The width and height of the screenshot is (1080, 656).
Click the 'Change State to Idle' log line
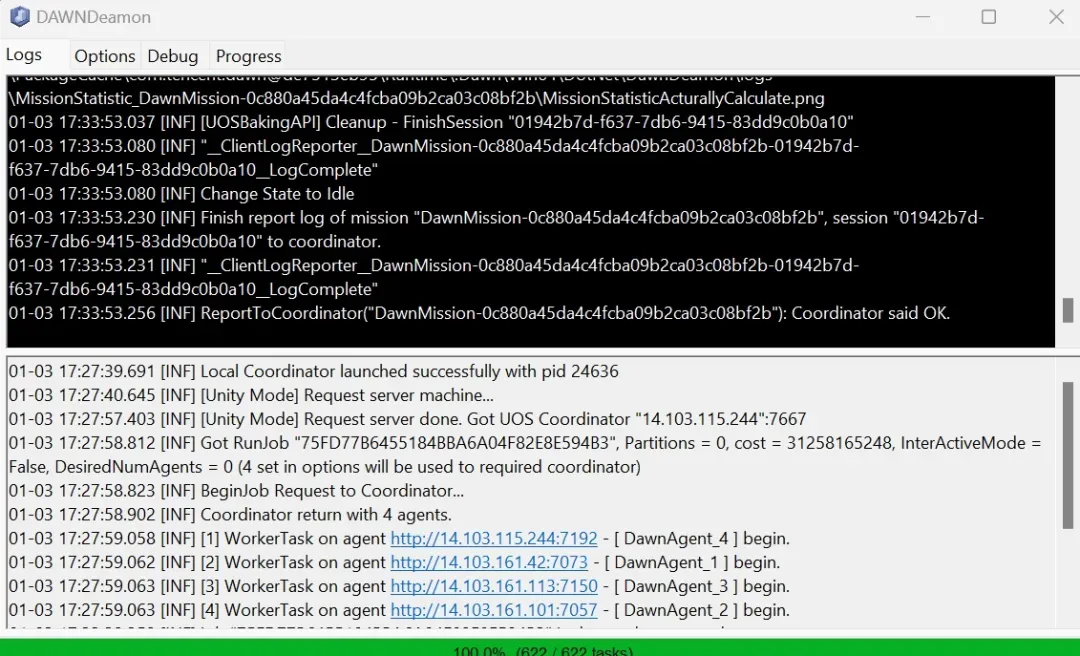181,194
